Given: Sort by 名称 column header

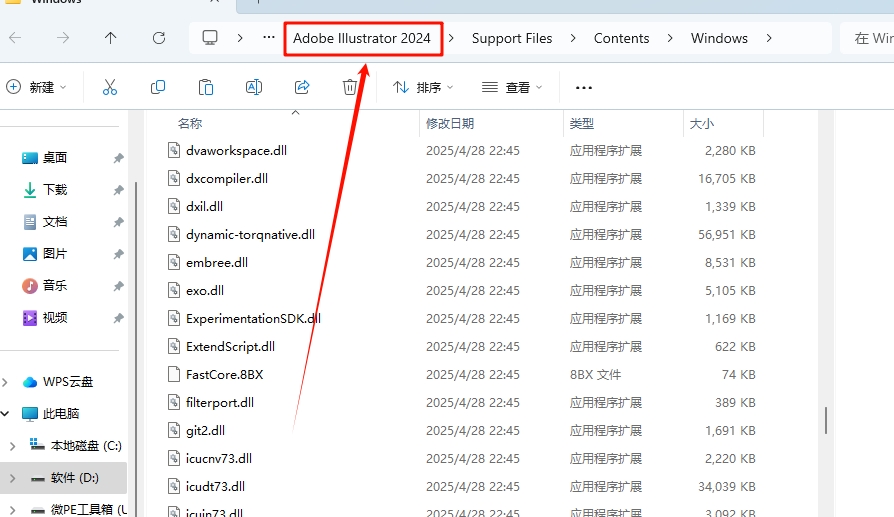Looking at the screenshot, I should 190,124.
